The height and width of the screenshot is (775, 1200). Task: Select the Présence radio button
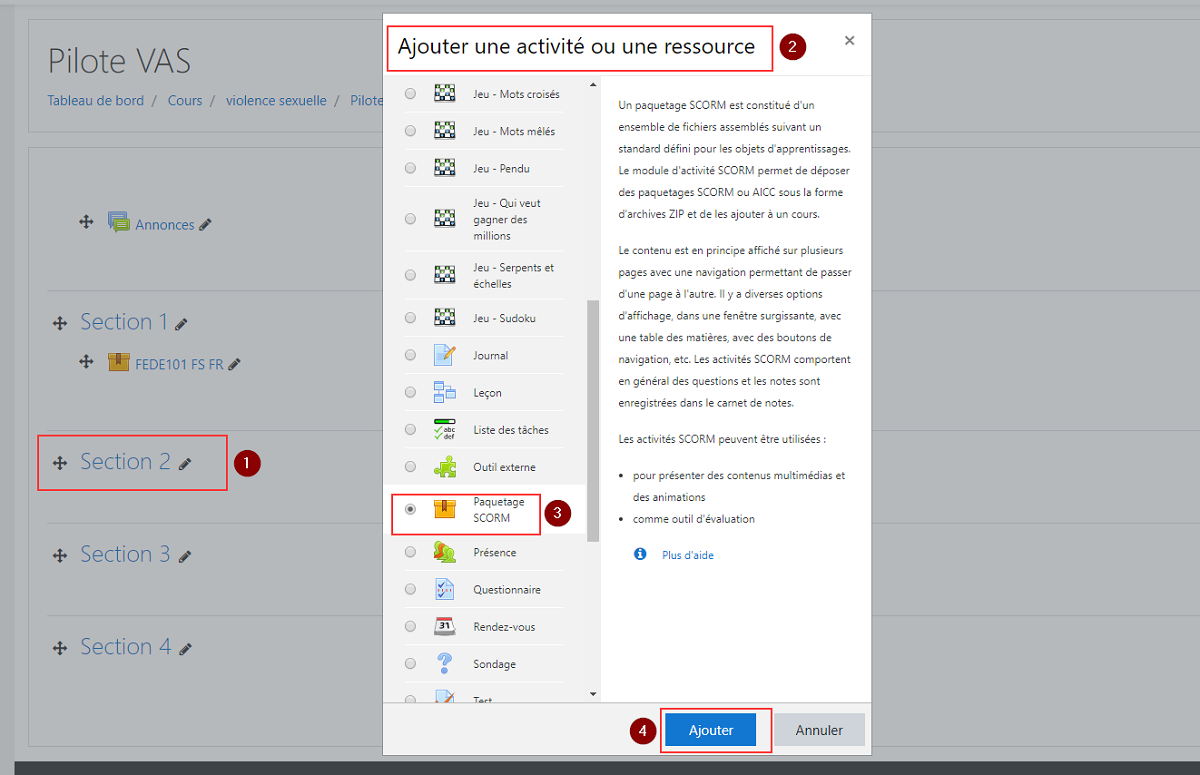click(x=410, y=552)
